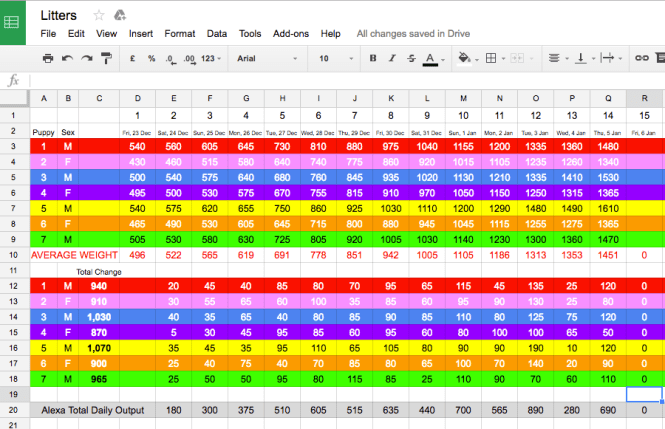Click the Litters document title

click(x=58, y=15)
